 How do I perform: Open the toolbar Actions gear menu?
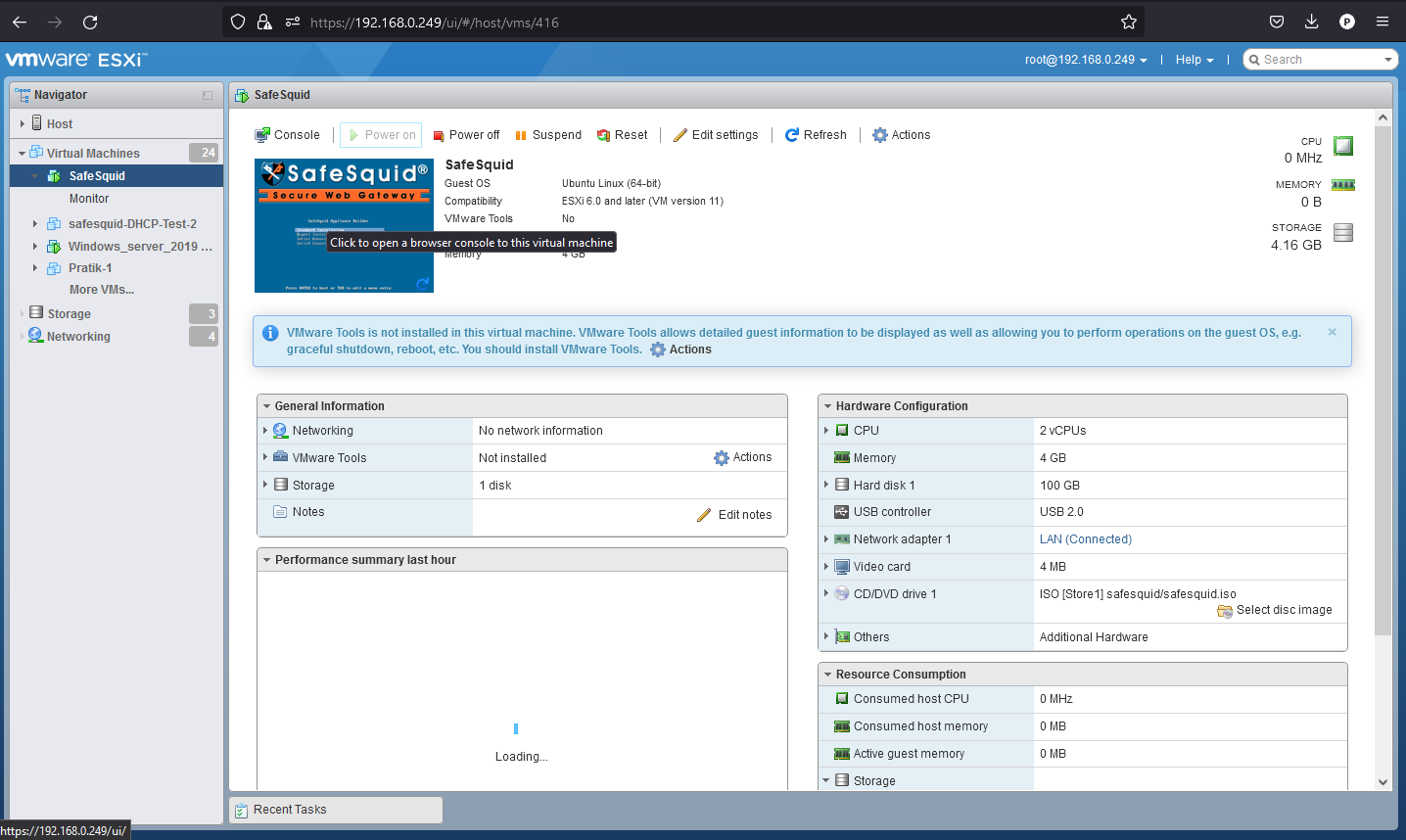coord(902,135)
